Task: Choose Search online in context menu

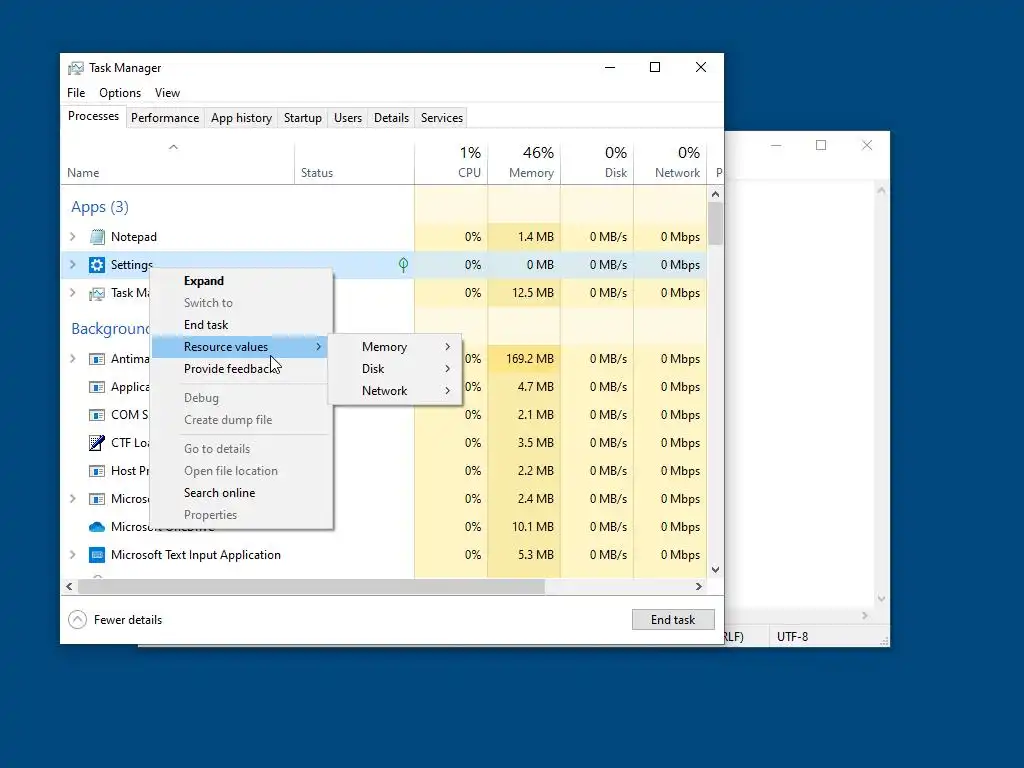Action: click(x=242, y=493)
